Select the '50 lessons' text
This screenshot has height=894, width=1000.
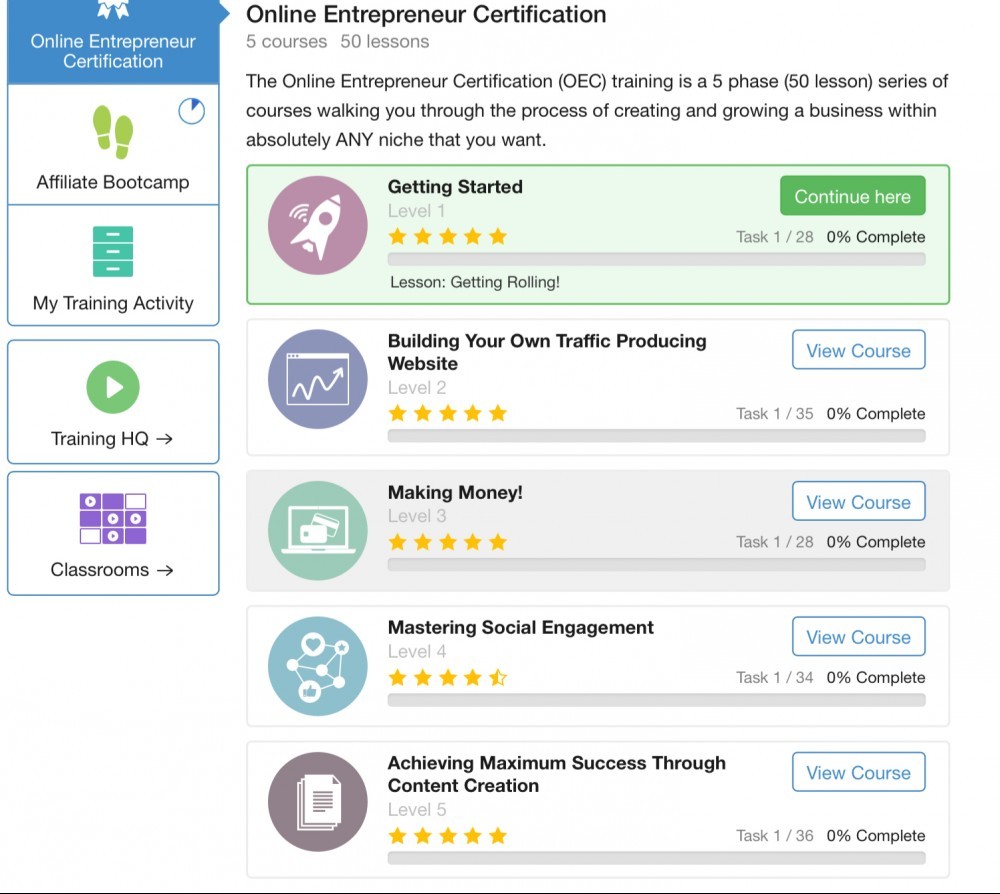pos(385,41)
